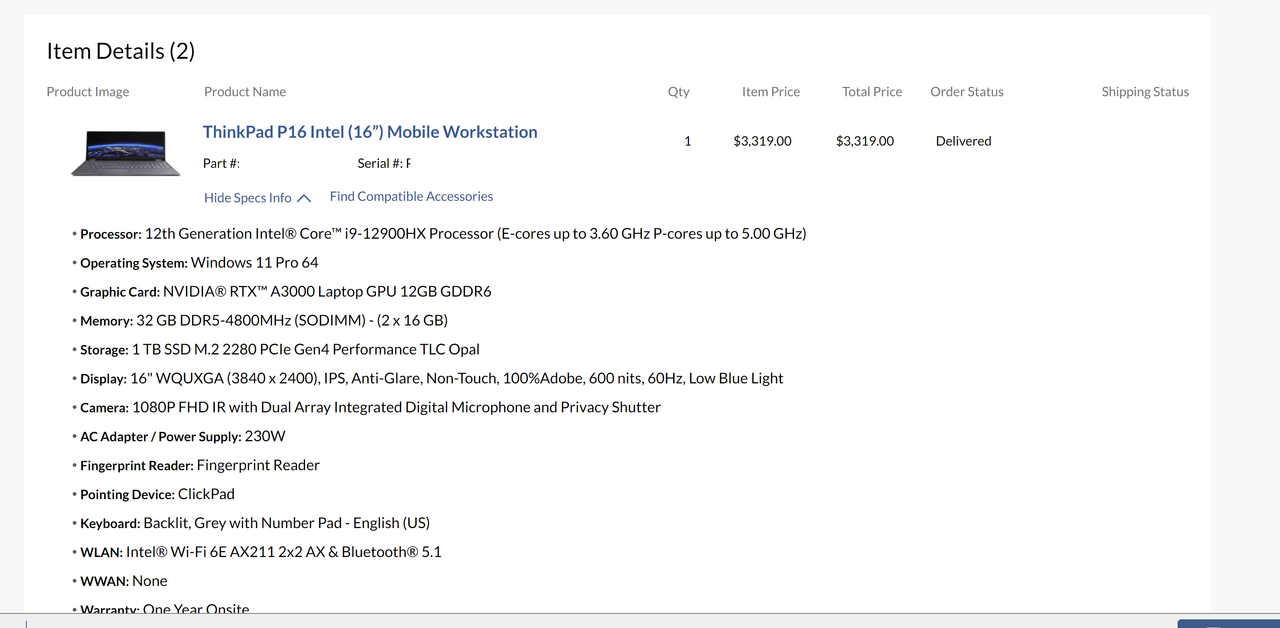Click the Part # label
Screen dimensions: 1280x628
click(221, 164)
